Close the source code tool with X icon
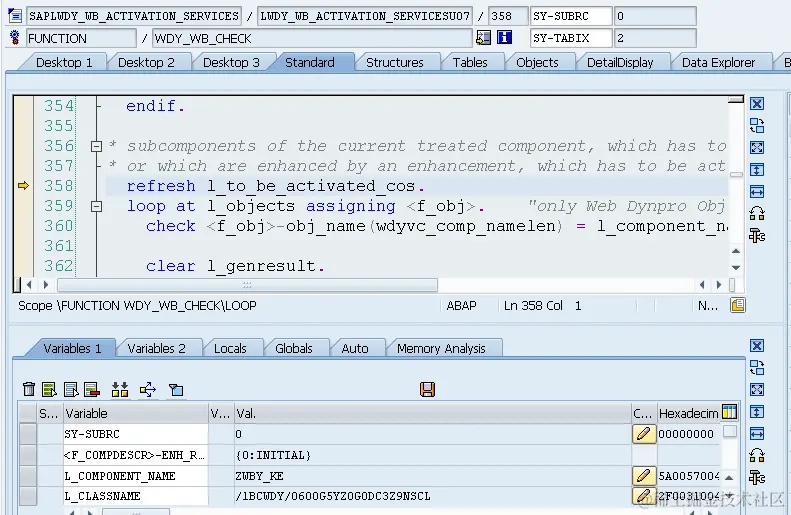The image size is (791, 515). [x=757, y=104]
